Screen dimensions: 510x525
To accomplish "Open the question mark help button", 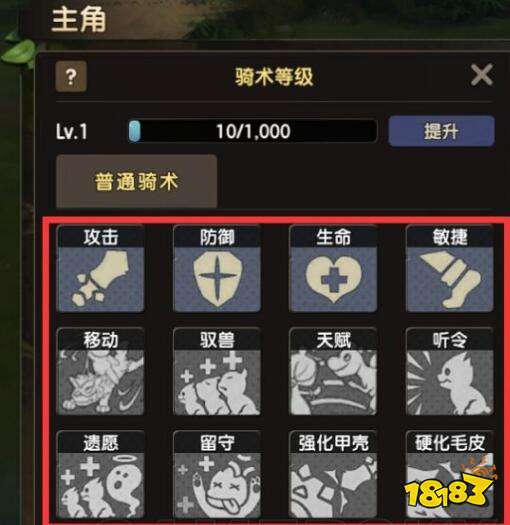I will pyautogui.click(x=71, y=77).
